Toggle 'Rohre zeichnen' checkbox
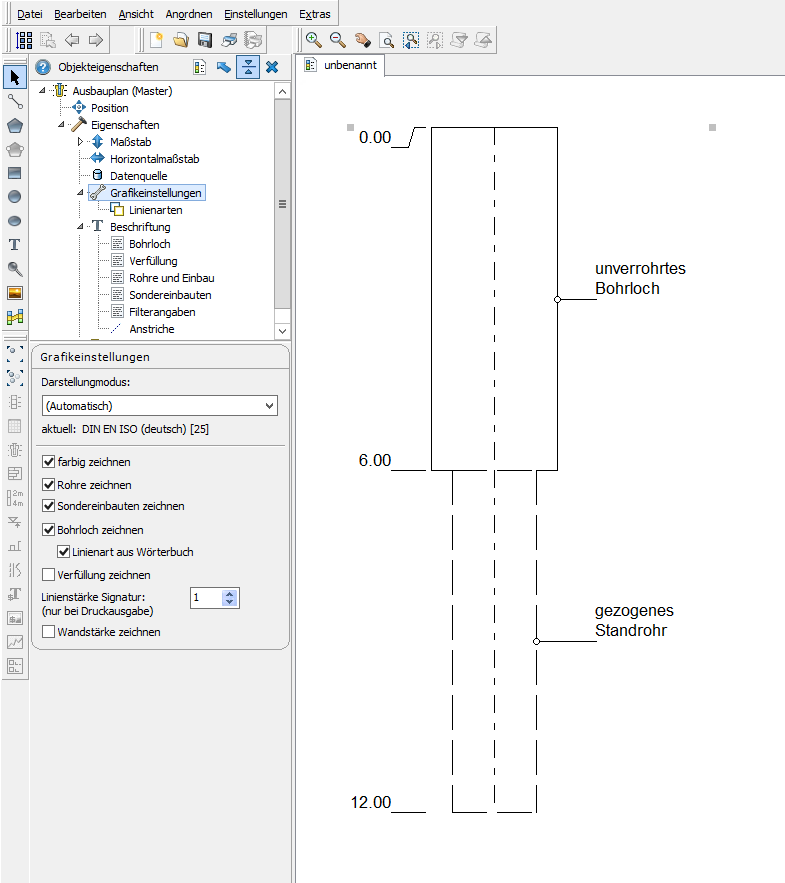The image size is (785, 883). pos(48,484)
